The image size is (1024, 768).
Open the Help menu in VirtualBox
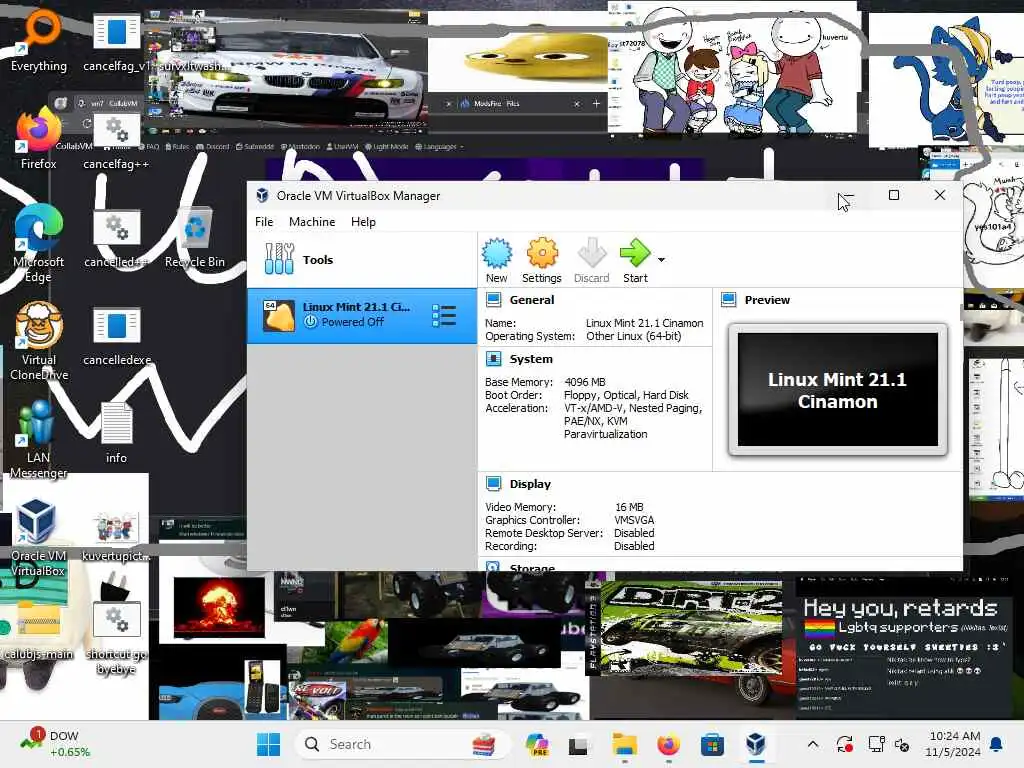coord(363,222)
